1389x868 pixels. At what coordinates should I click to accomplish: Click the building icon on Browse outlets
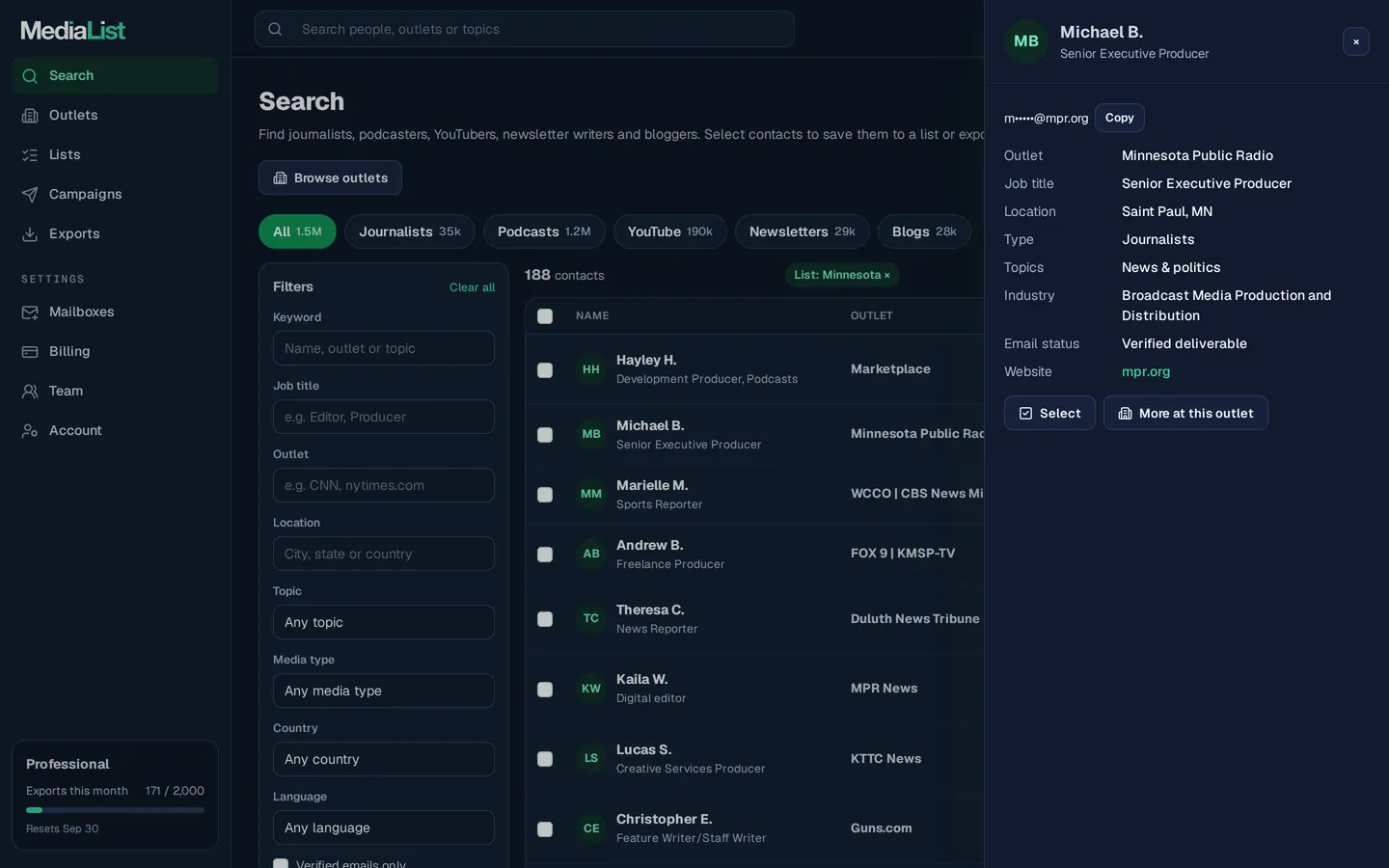(x=280, y=178)
